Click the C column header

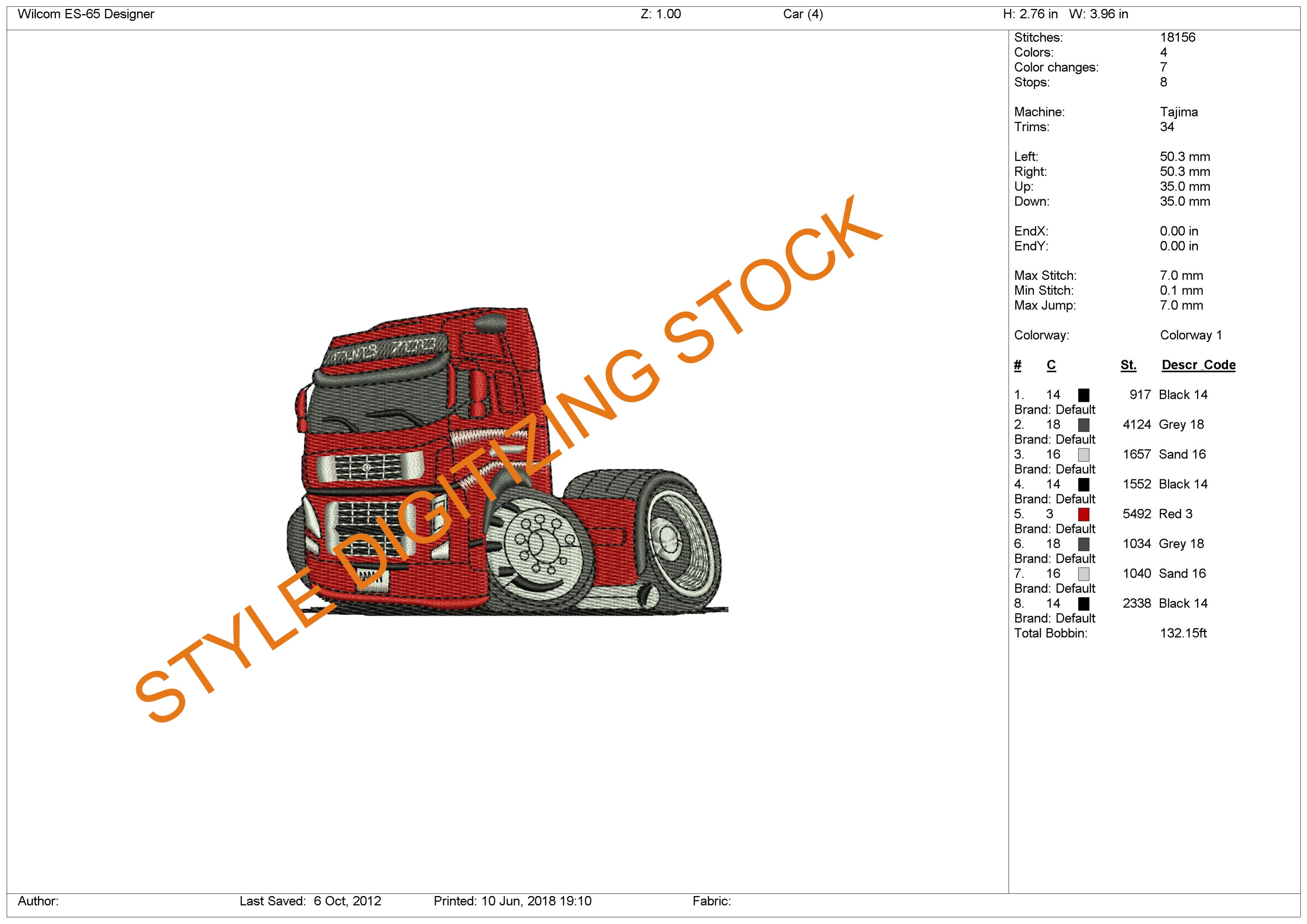click(x=1051, y=365)
